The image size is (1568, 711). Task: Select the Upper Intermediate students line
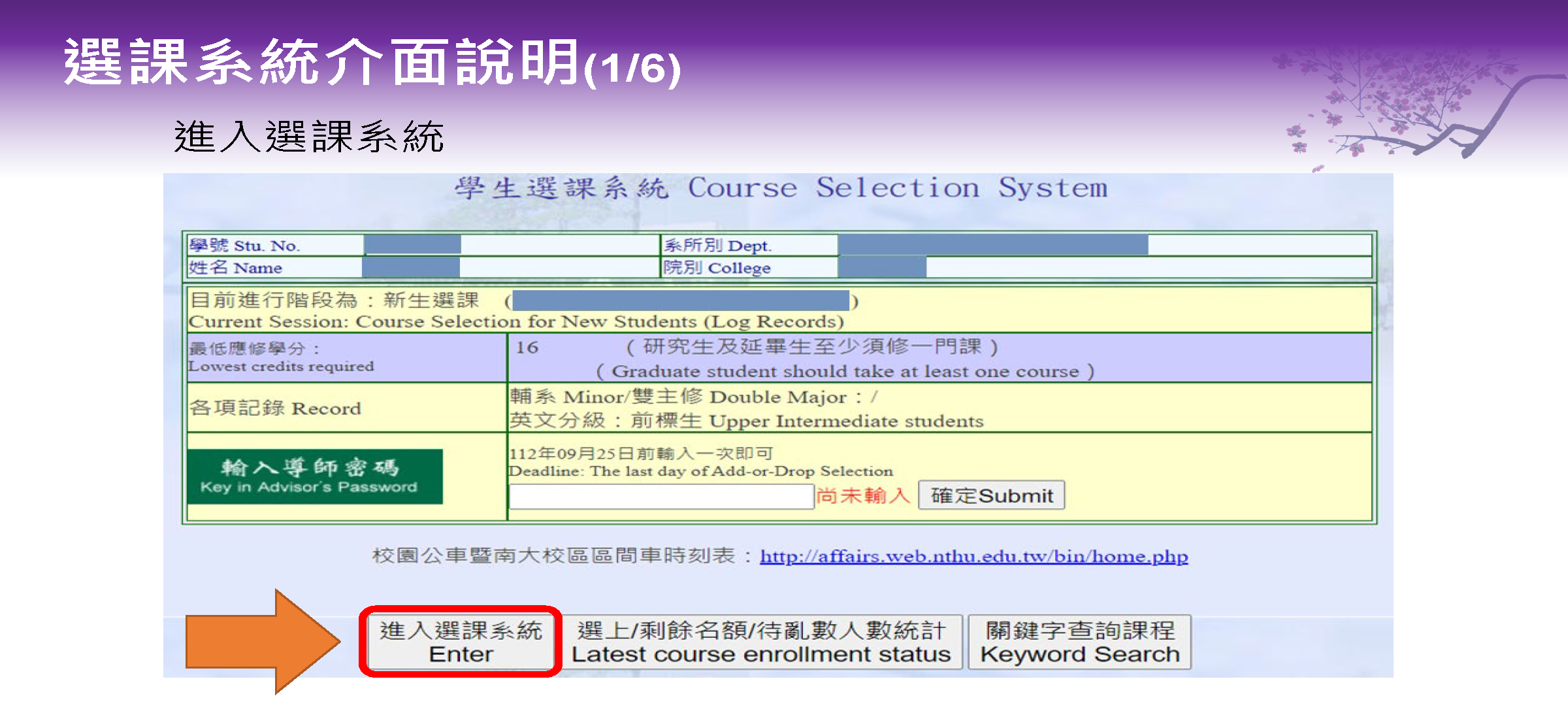tap(747, 421)
